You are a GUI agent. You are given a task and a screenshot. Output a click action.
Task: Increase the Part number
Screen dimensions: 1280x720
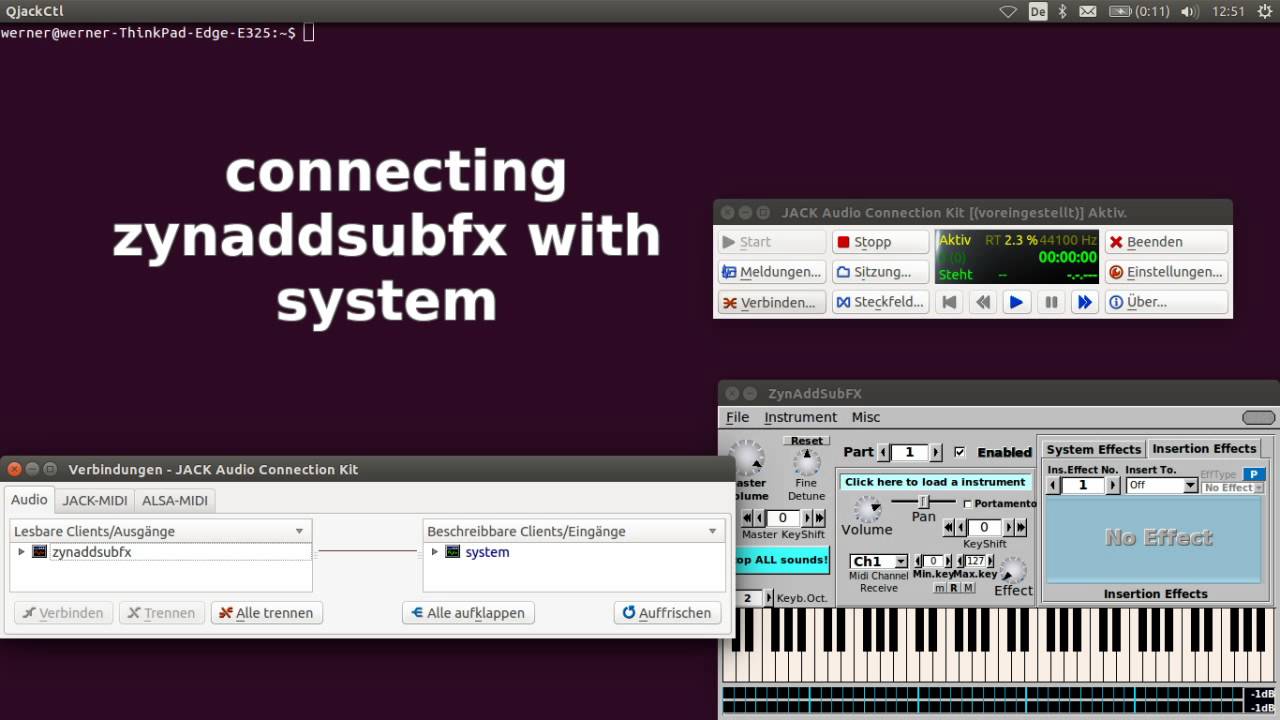936,452
